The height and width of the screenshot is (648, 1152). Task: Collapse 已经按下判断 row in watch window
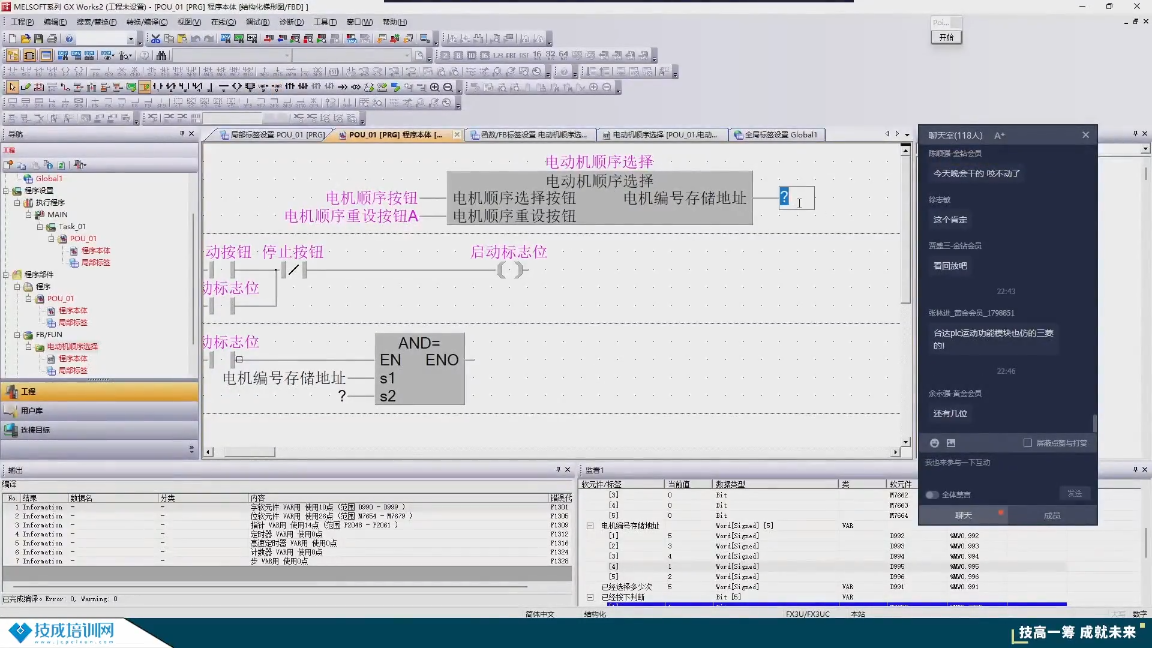(x=590, y=597)
